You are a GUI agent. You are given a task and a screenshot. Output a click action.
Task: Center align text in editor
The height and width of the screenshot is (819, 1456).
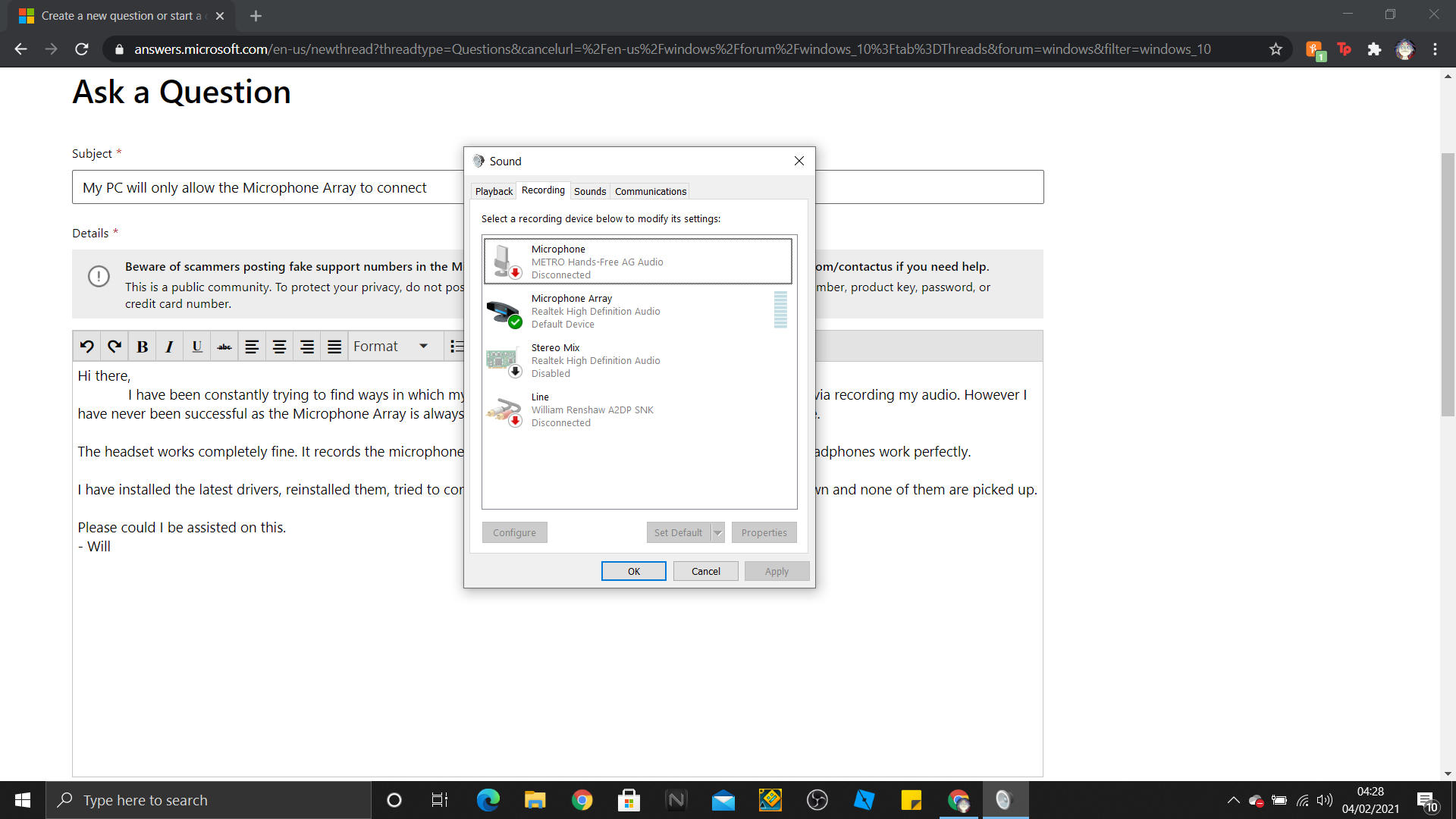pyautogui.click(x=279, y=347)
